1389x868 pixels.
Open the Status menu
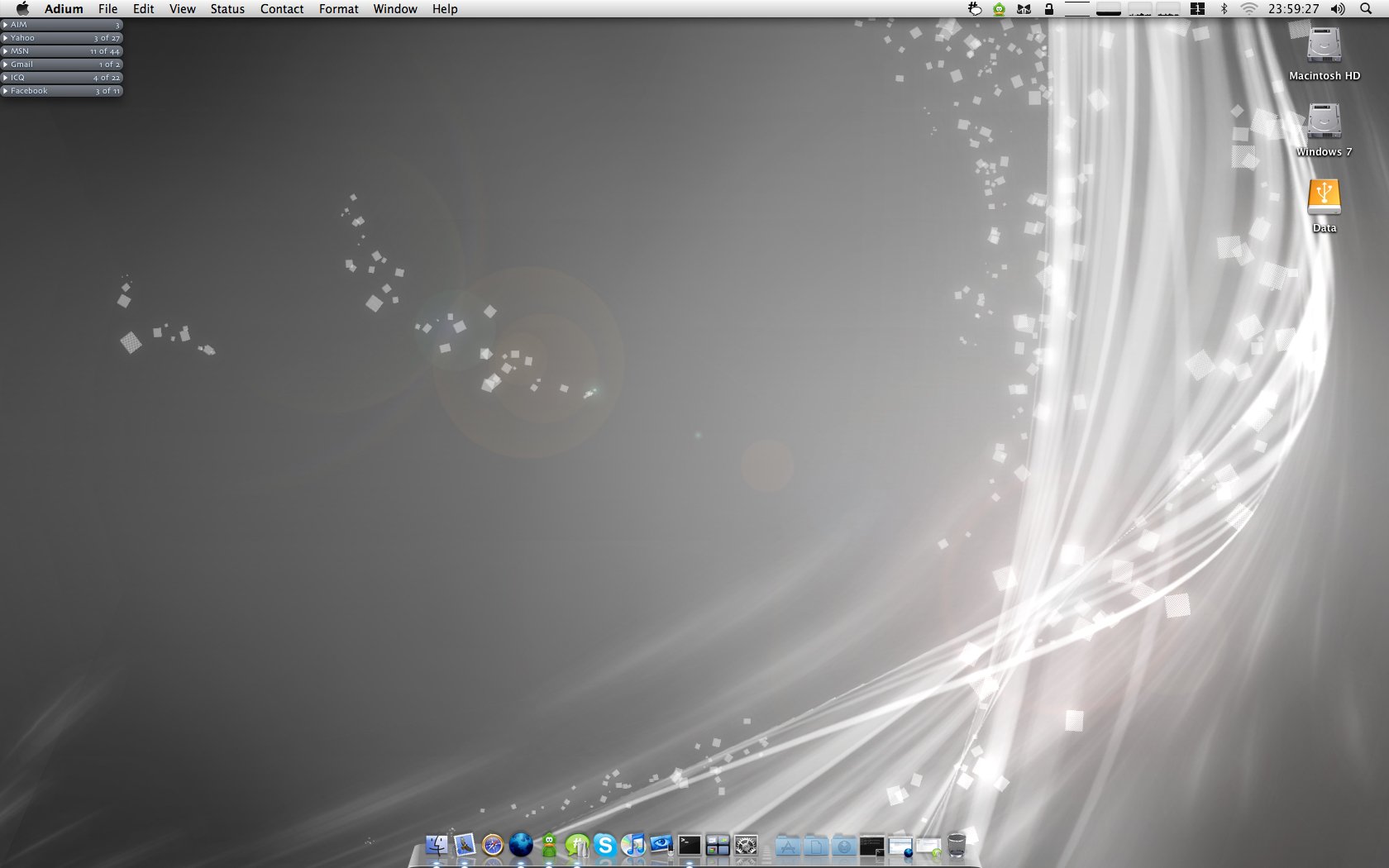tap(227, 9)
